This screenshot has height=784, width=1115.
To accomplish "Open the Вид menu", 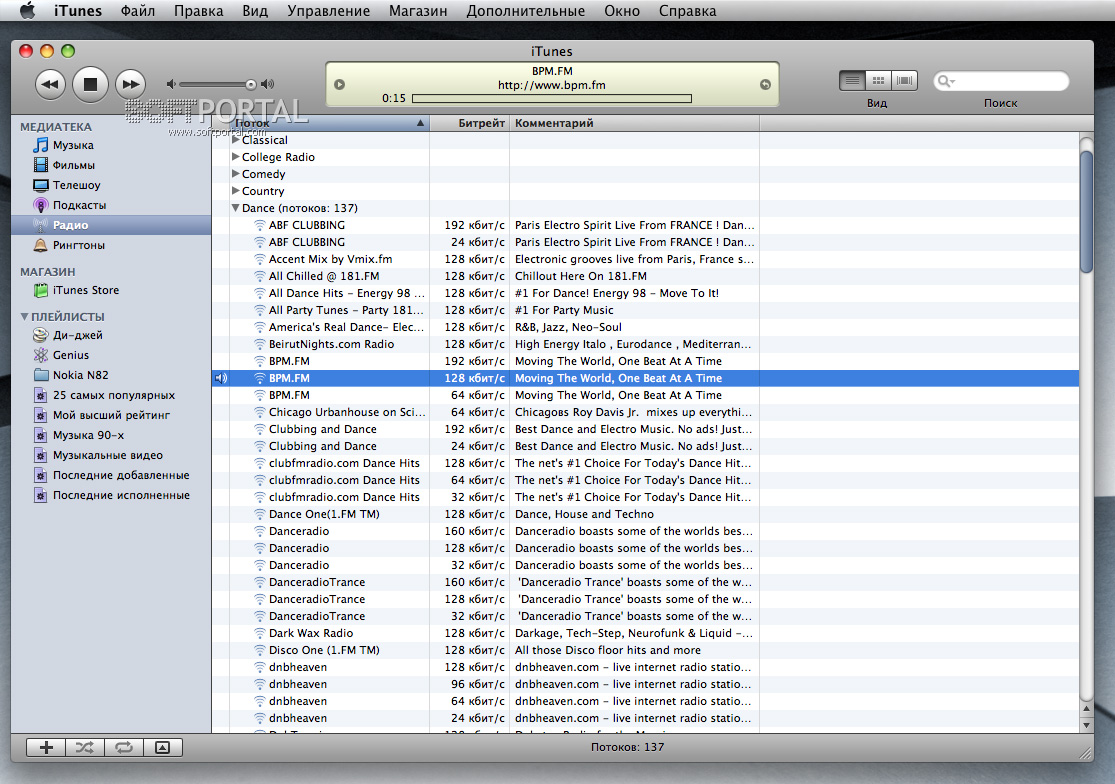I will (255, 11).
